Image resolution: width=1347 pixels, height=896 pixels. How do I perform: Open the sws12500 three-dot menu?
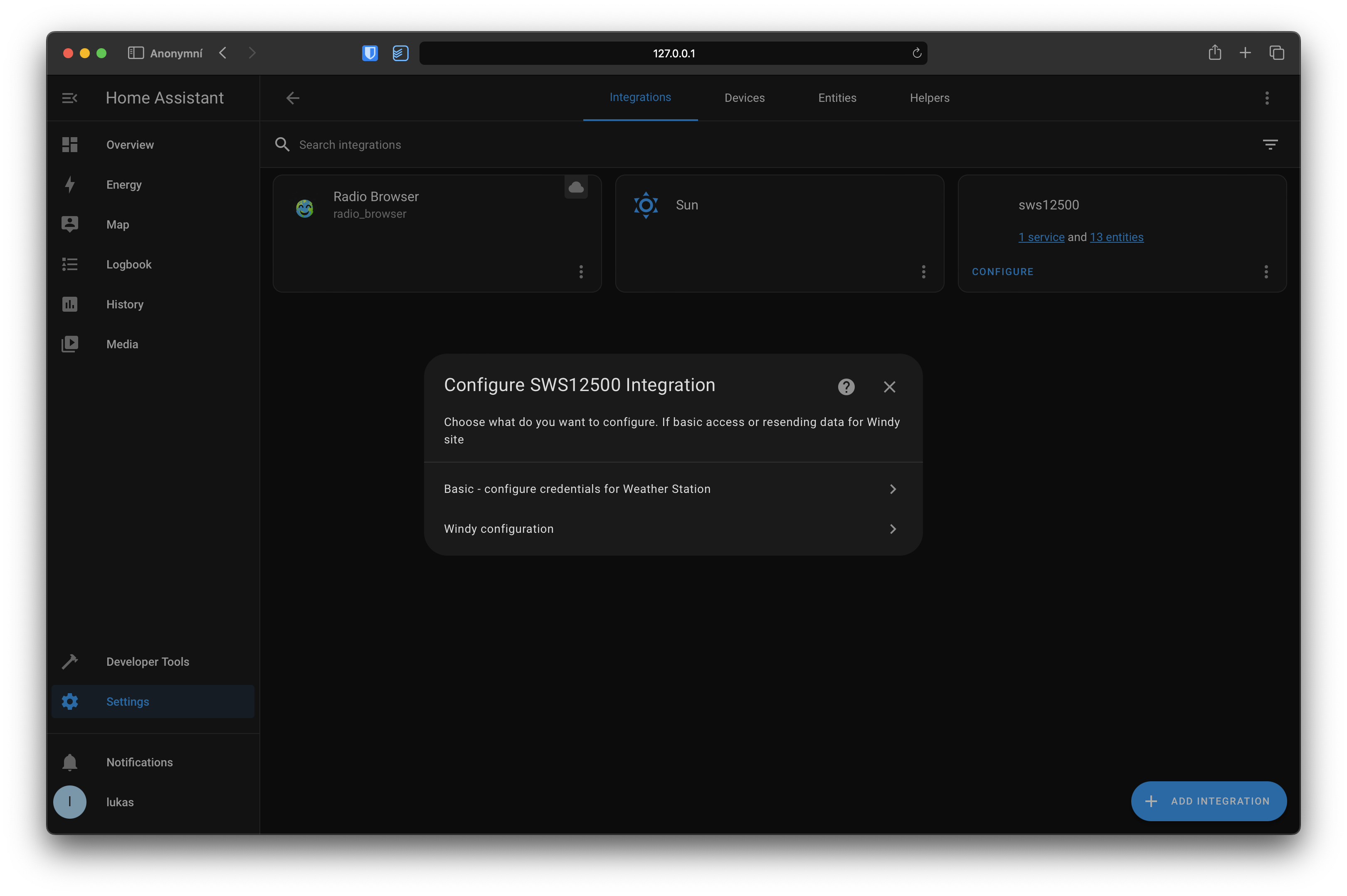click(x=1266, y=272)
